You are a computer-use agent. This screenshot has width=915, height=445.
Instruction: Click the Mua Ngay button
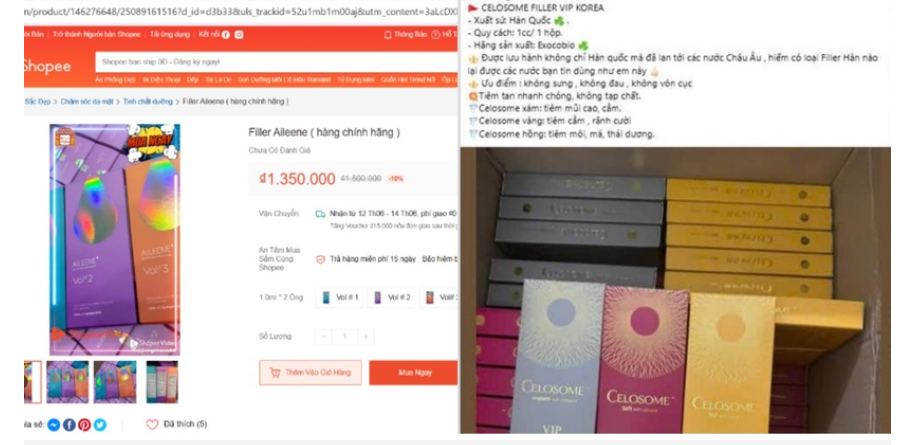[414, 372]
